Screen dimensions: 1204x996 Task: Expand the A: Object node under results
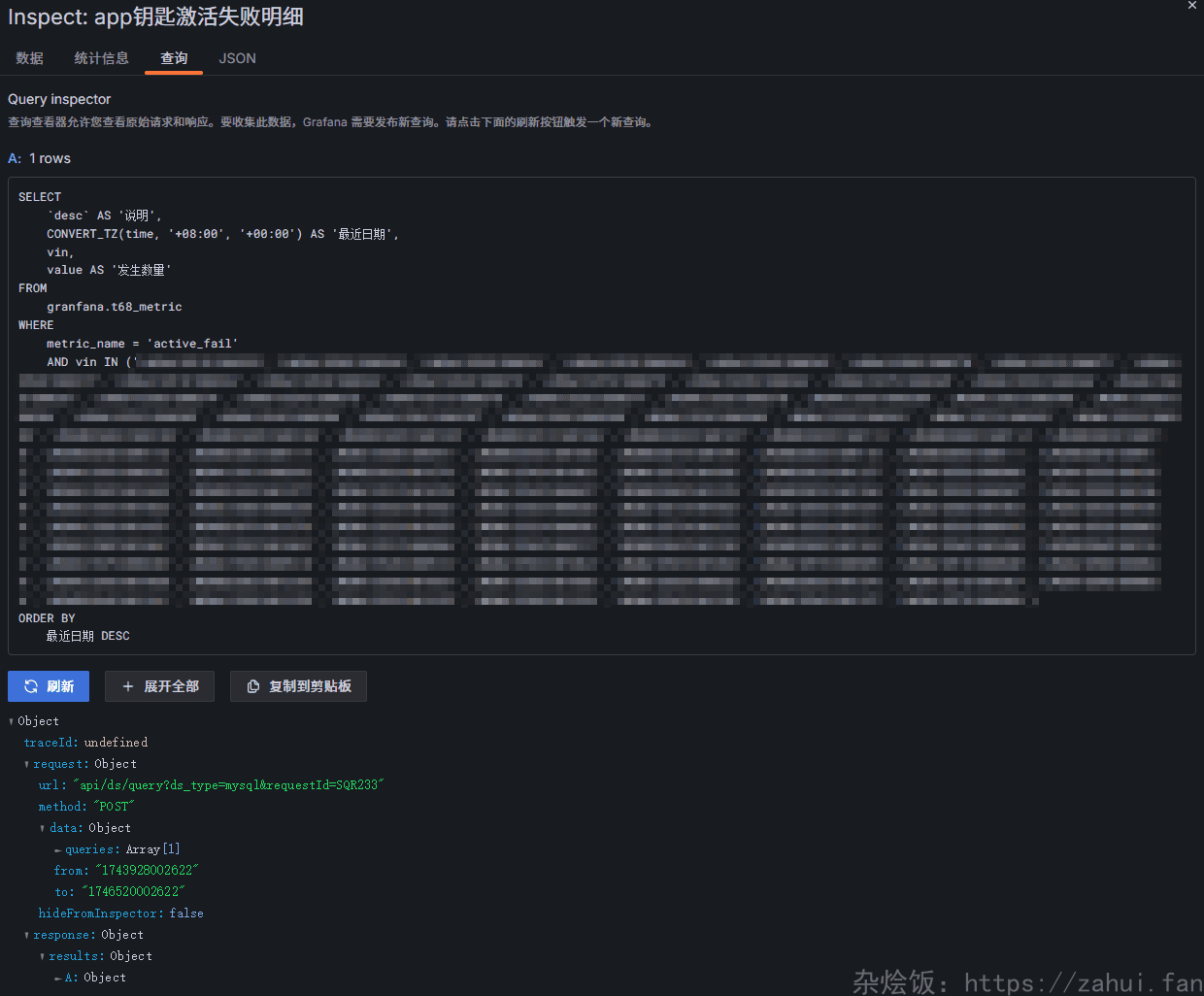[x=58, y=978]
